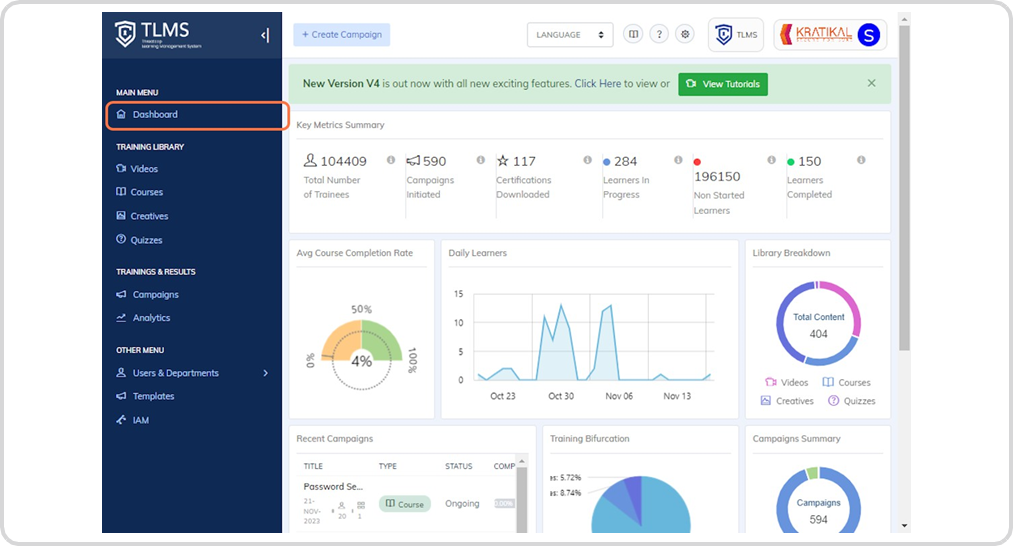Go to Analytics in the sidebar
The width and height of the screenshot is (1013, 546).
coord(143,318)
